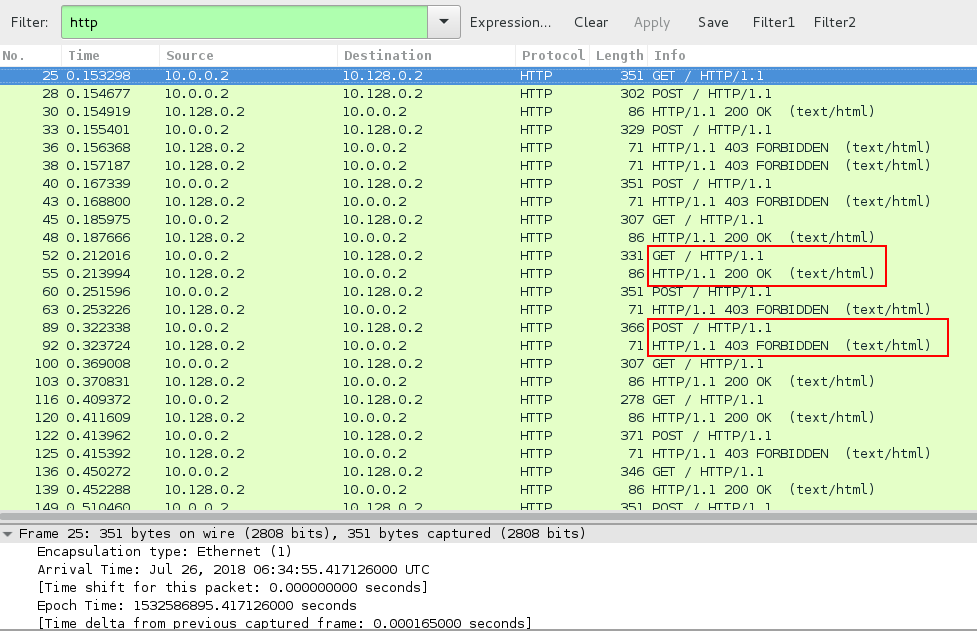Image resolution: width=977 pixels, height=631 pixels.
Task: Sort packets by No. column
Action: [31, 55]
